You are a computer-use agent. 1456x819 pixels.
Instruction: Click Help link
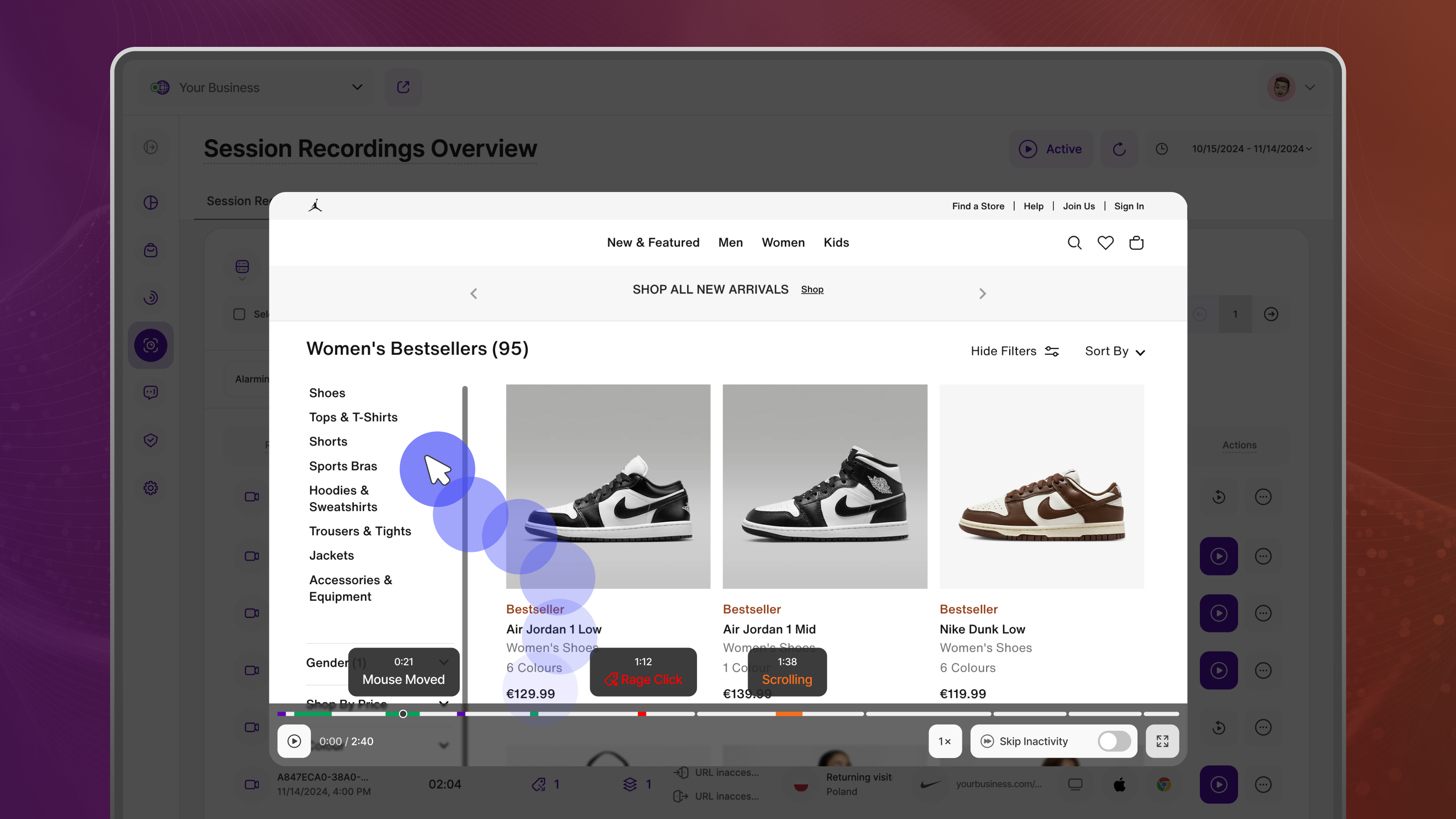click(1033, 206)
